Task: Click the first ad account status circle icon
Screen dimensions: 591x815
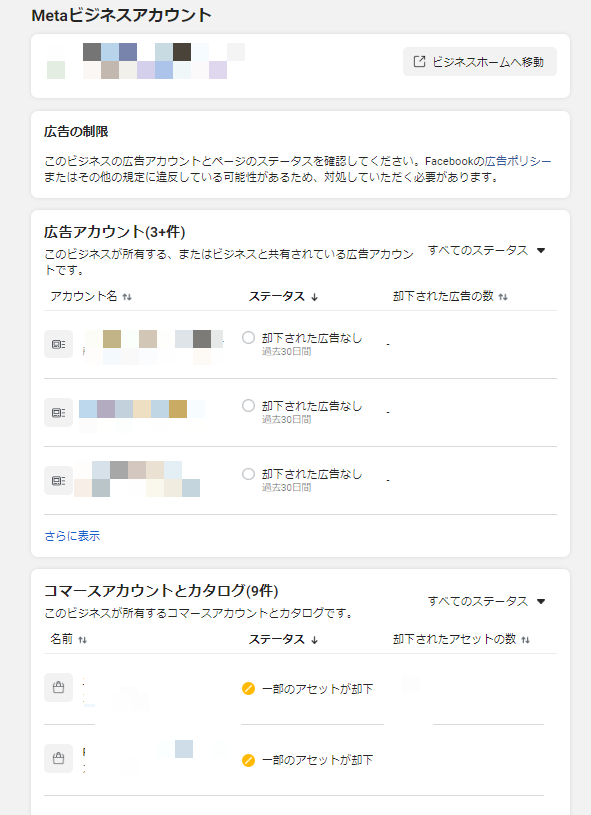Action: 248,338
